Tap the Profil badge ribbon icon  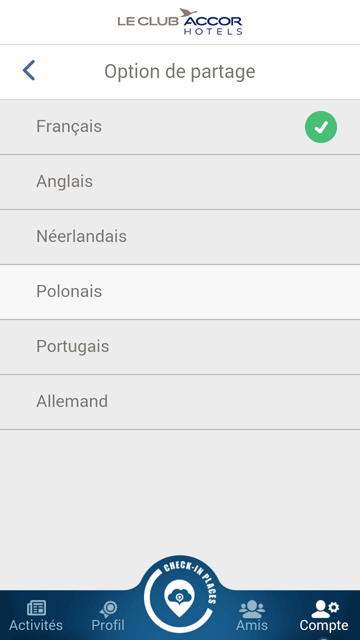108,609
